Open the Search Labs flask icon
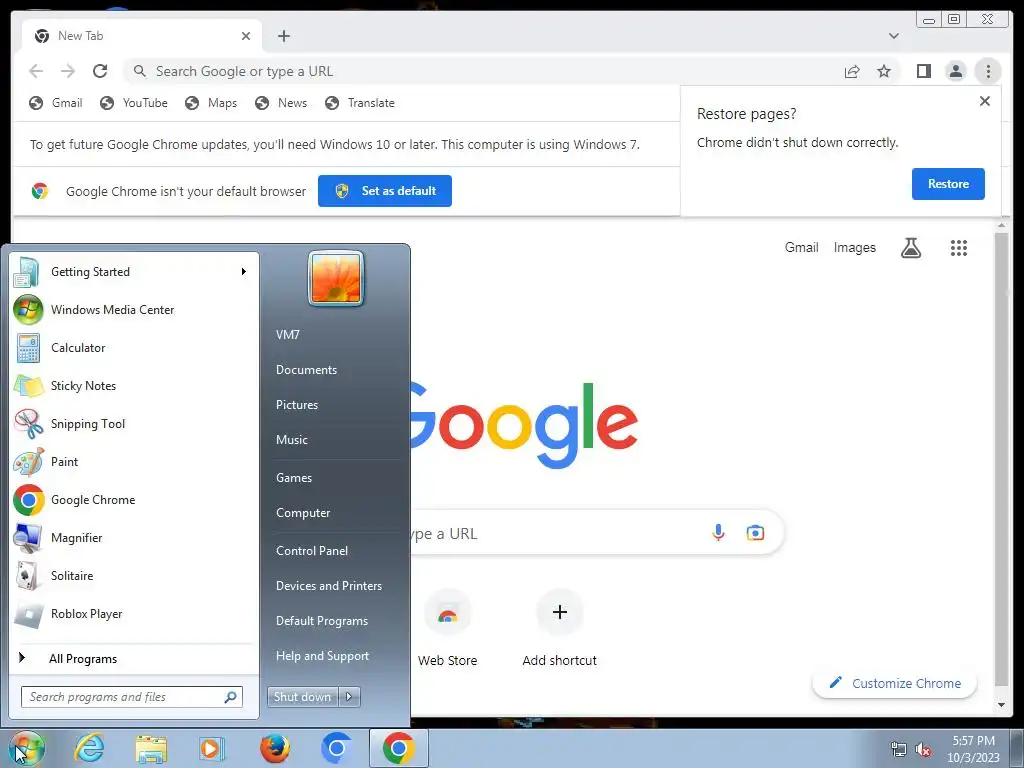Screen dimensions: 1024x768 (x=911, y=248)
